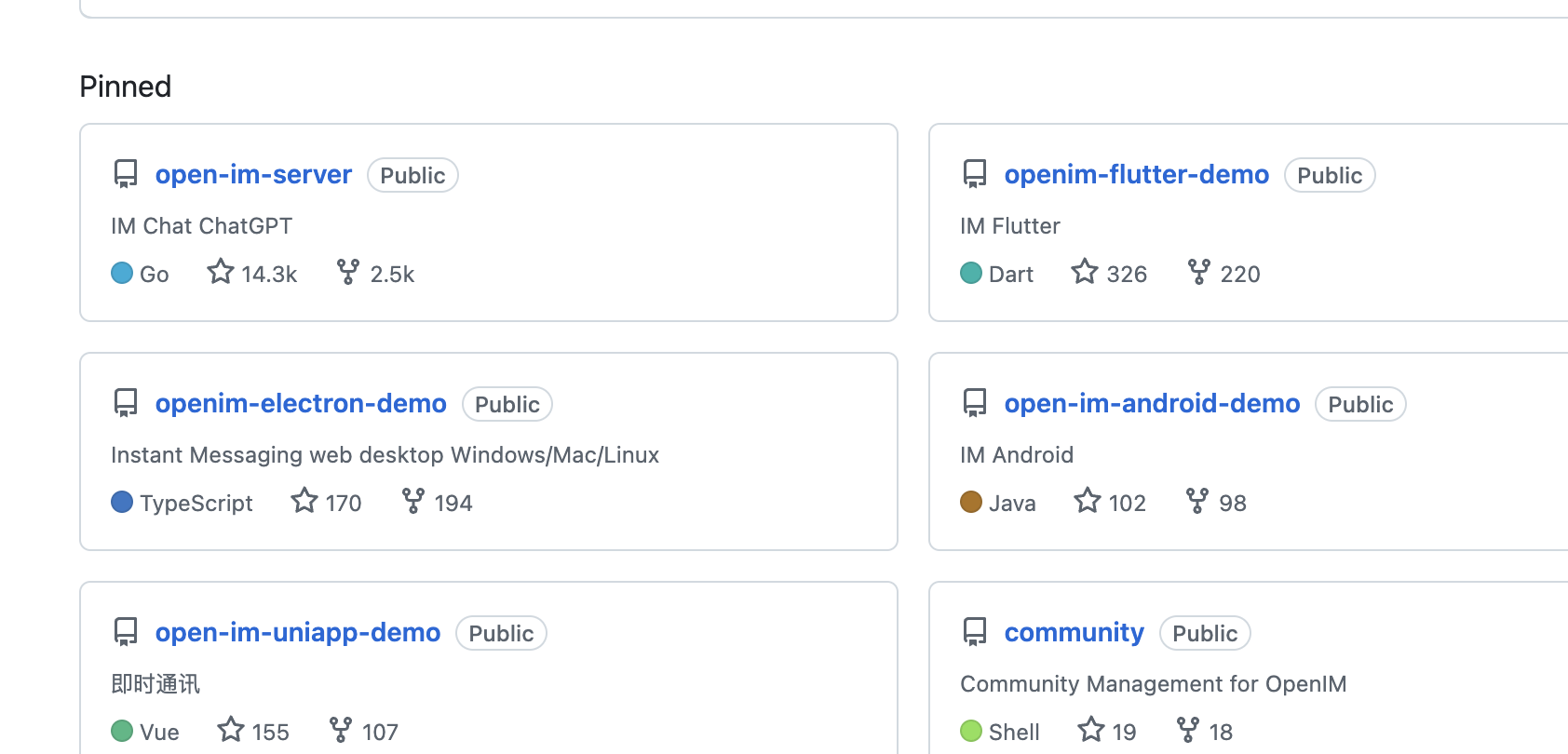View open-im-server forks icon 2.5k
Image resolution: width=1568 pixels, height=754 pixels.
coord(347,272)
